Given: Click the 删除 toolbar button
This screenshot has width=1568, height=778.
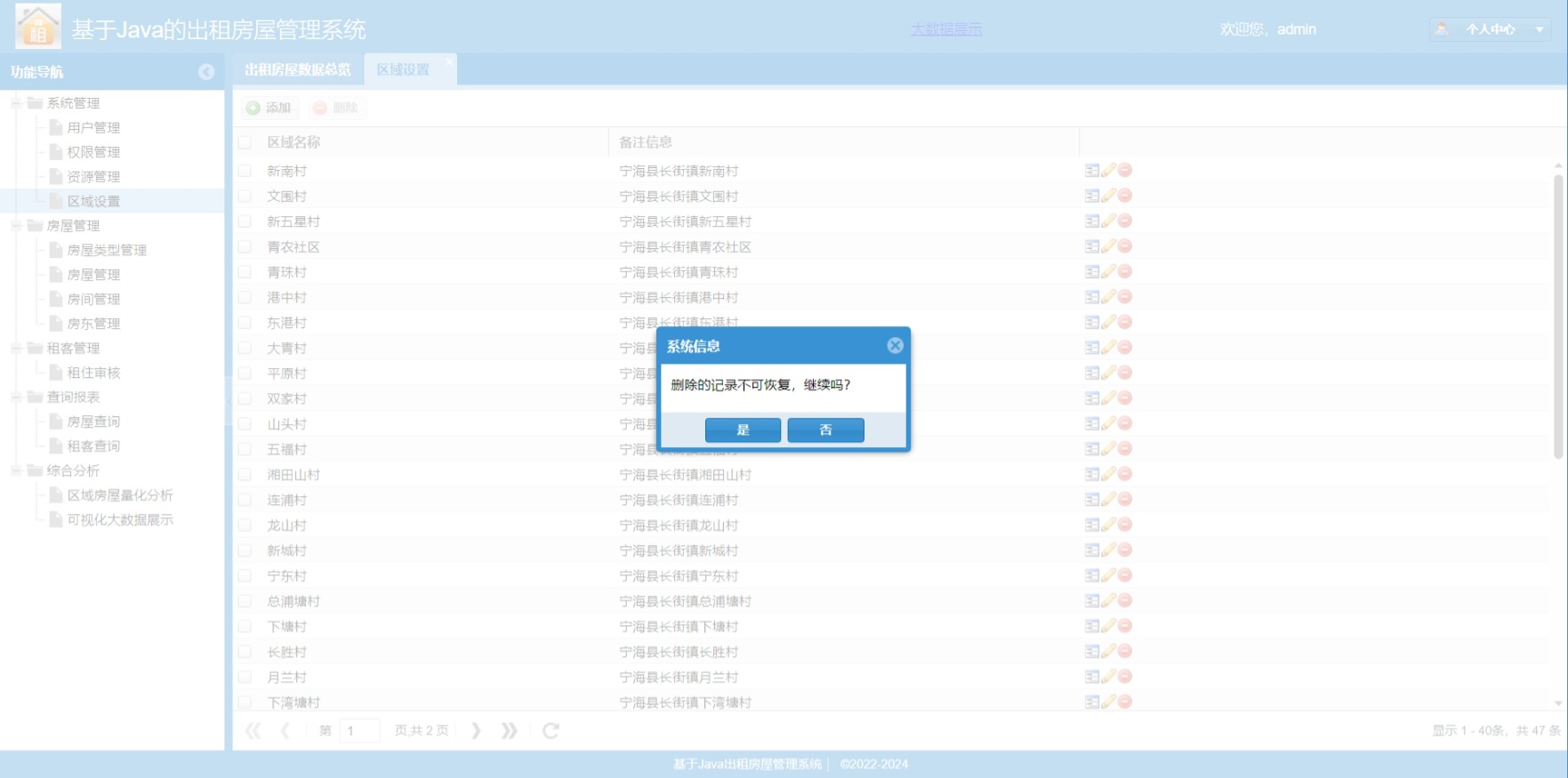Looking at the screenshot, I should [x=336, y=108].
